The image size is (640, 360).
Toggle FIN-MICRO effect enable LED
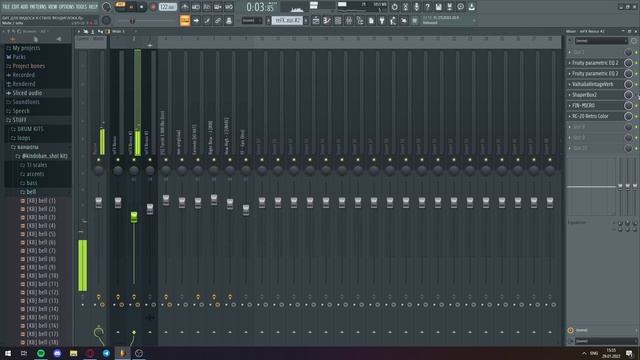click(x=636, y=105)
